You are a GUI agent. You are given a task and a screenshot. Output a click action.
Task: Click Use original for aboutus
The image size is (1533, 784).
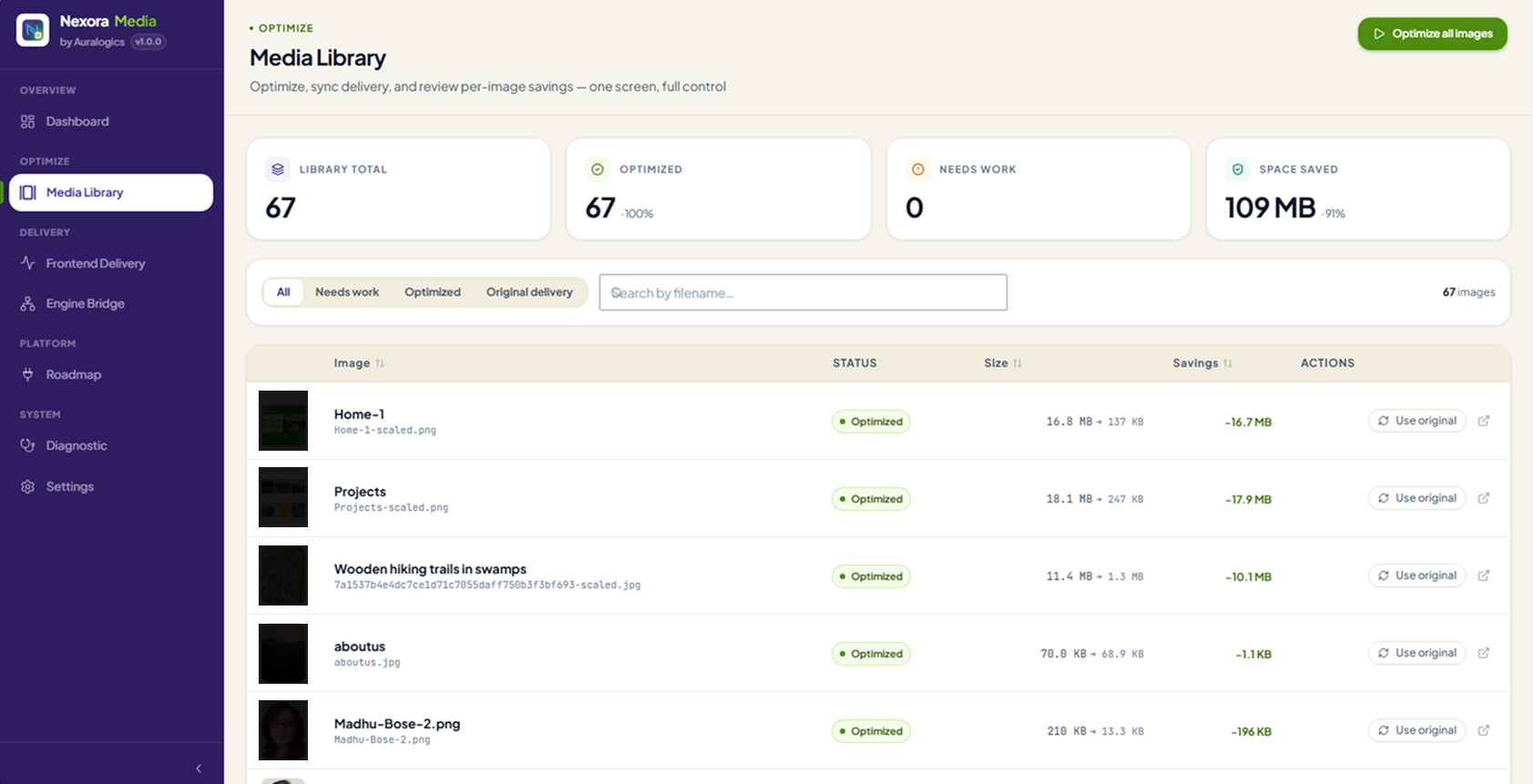[1416, 653]
